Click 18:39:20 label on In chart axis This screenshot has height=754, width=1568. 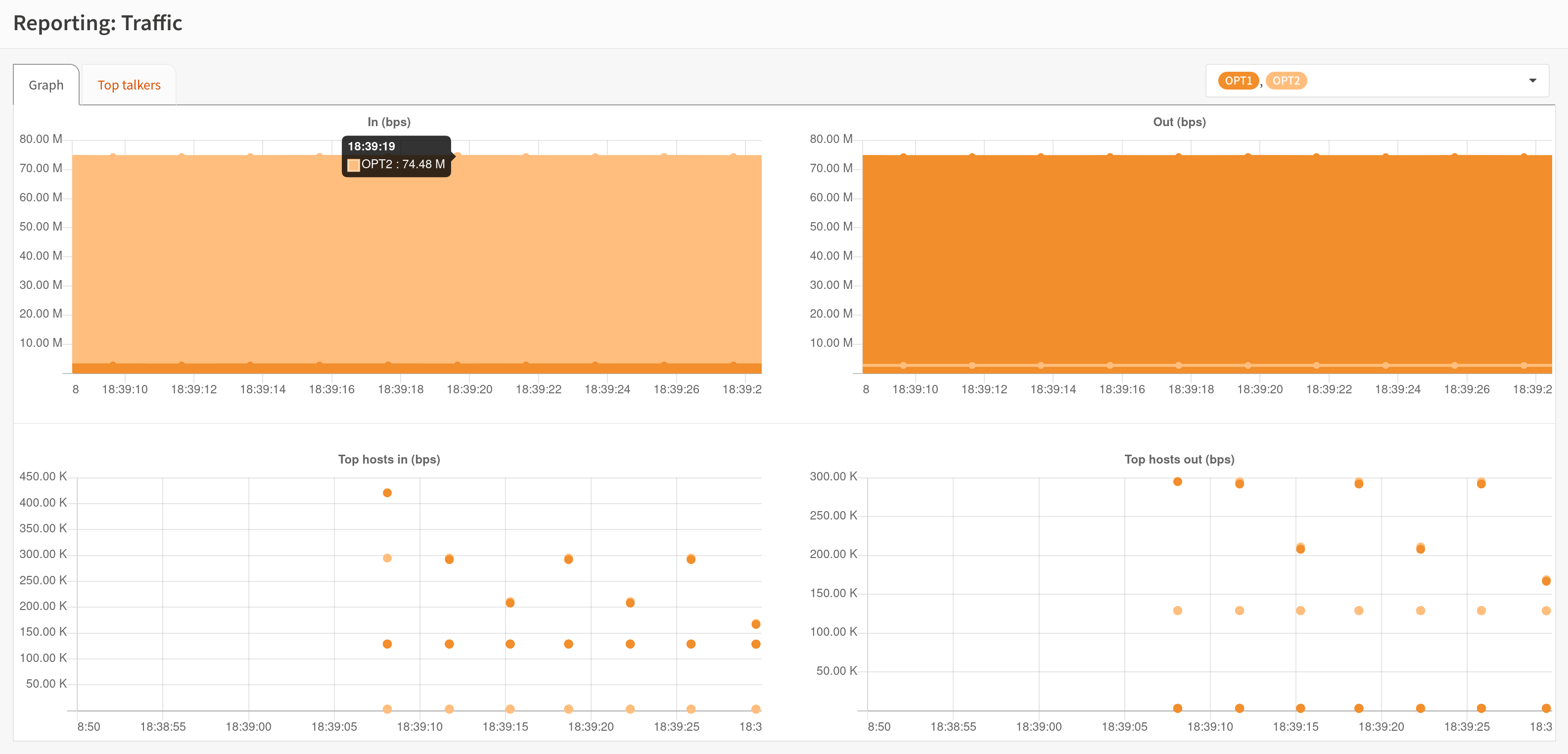pyautogui.click(x=469, y=389)
